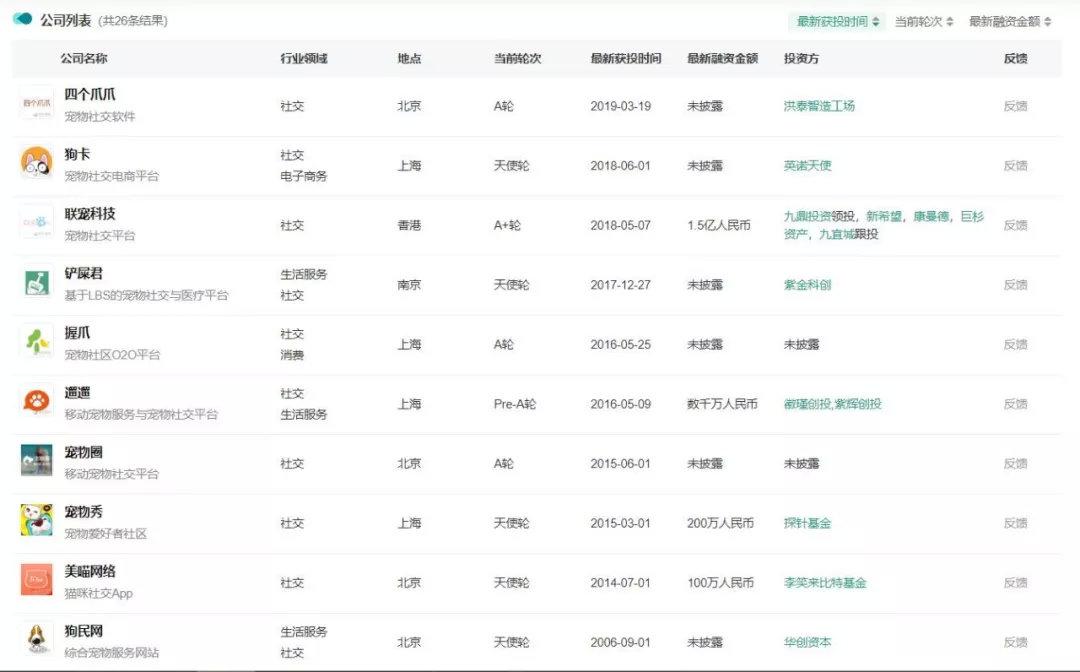The image size is (1080, 672).
Task: Open the 宠物圈 logo thumbnail
Action: click(37, 461)
